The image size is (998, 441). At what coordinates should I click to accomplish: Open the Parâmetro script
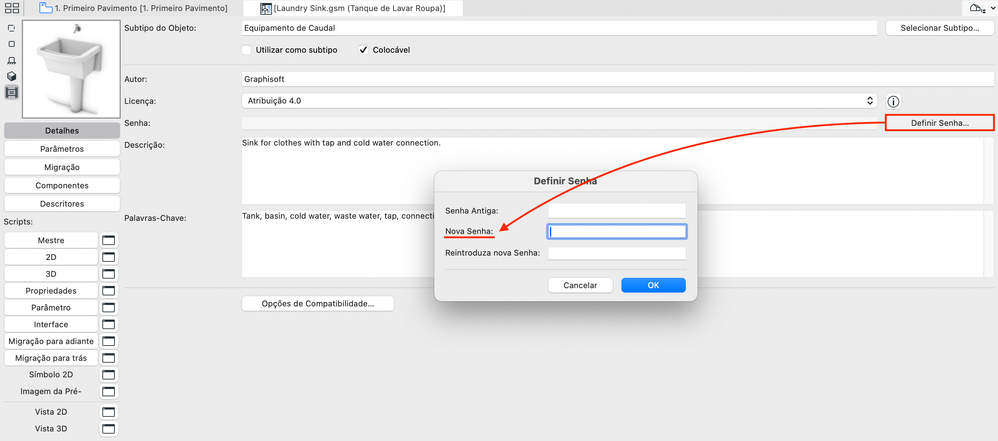[x=51, y=307]
